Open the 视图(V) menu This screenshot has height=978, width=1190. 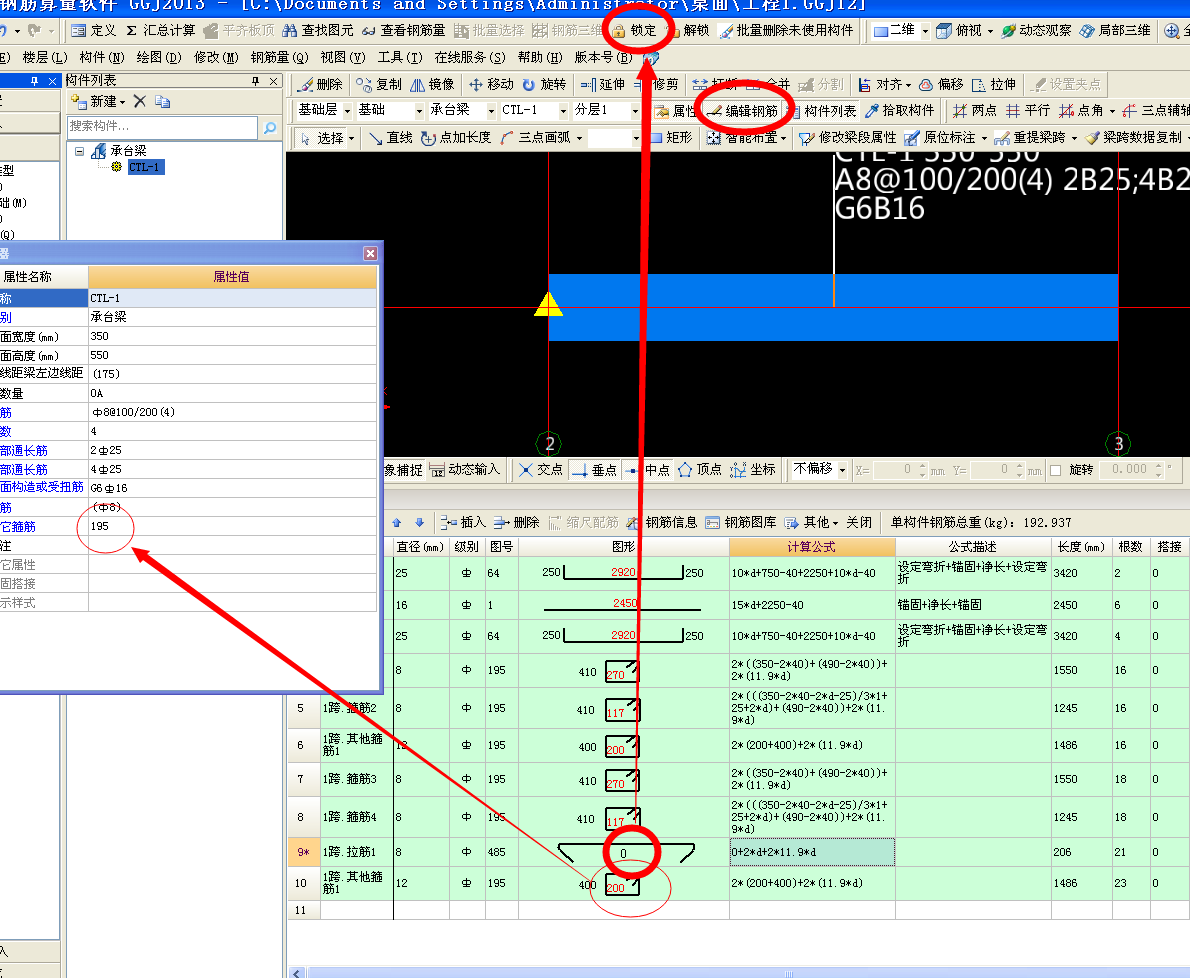pyautogui.click(x=343, y=58)
